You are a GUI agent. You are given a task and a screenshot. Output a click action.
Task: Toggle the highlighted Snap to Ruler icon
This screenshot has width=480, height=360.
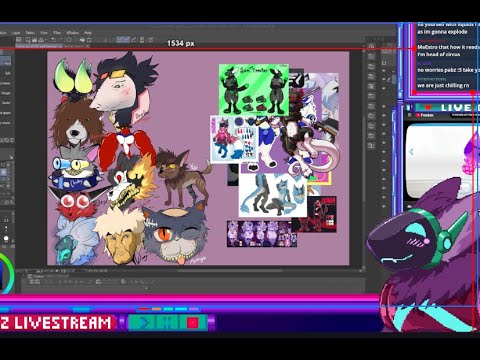120,40
